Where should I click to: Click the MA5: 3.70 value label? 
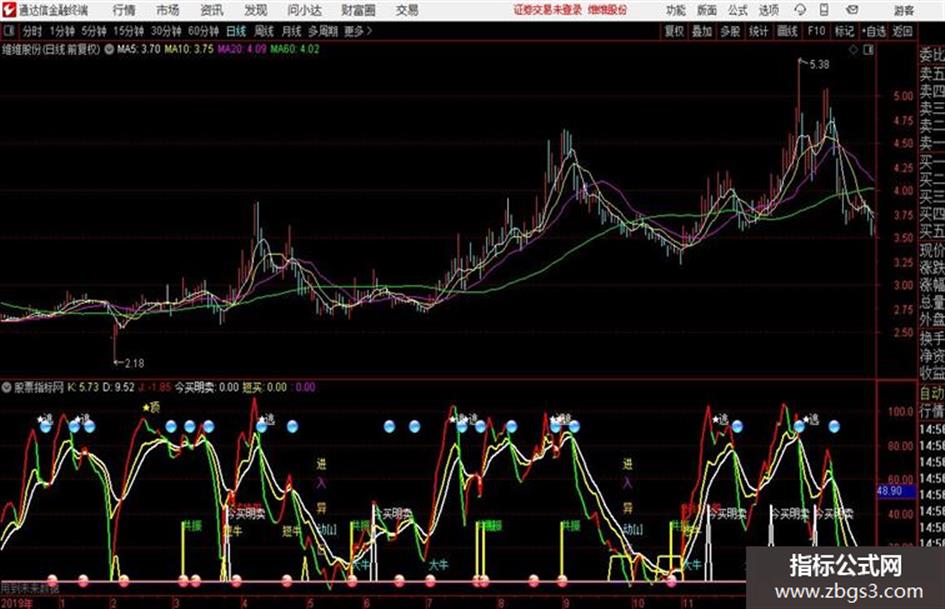139,49
